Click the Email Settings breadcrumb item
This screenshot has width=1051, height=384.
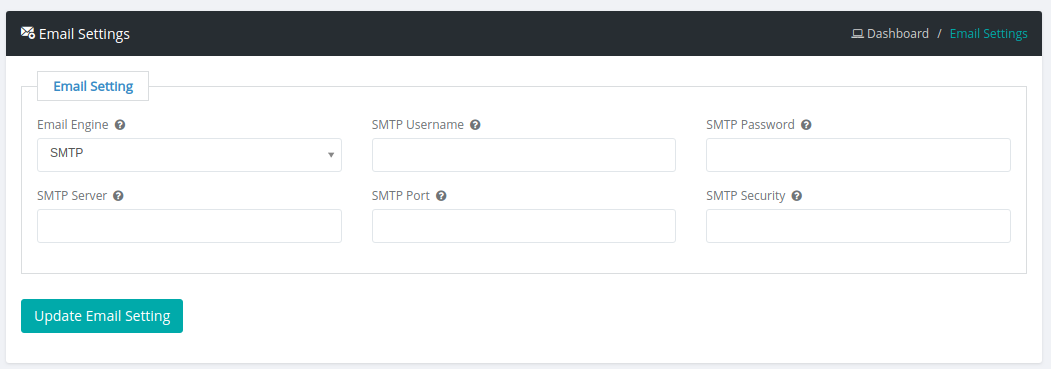989,34
